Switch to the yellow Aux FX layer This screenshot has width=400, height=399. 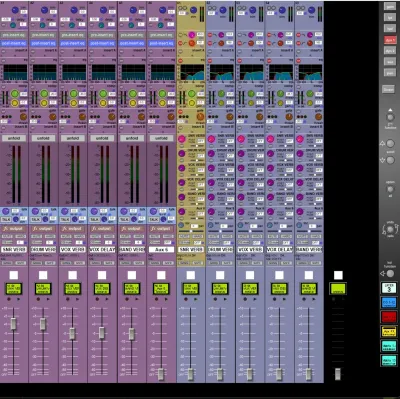(x=389, y=332)
